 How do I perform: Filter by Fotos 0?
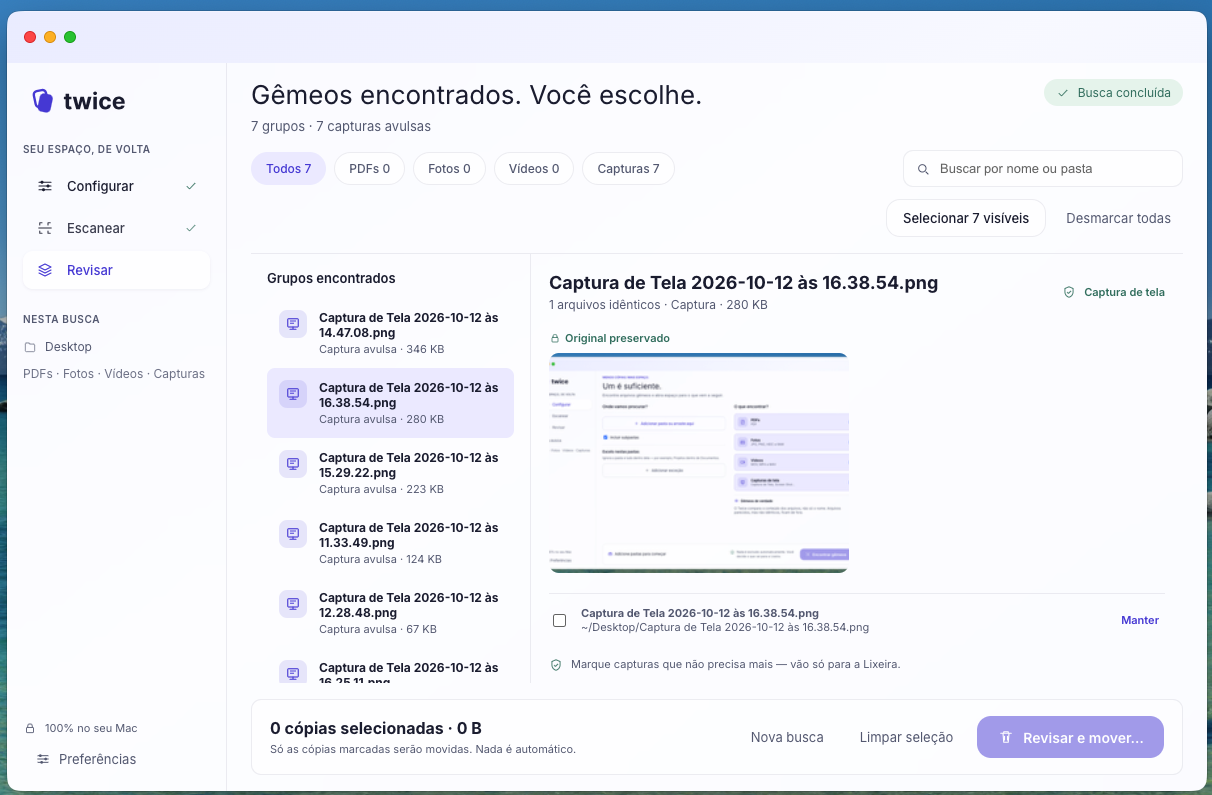point(449,169)
